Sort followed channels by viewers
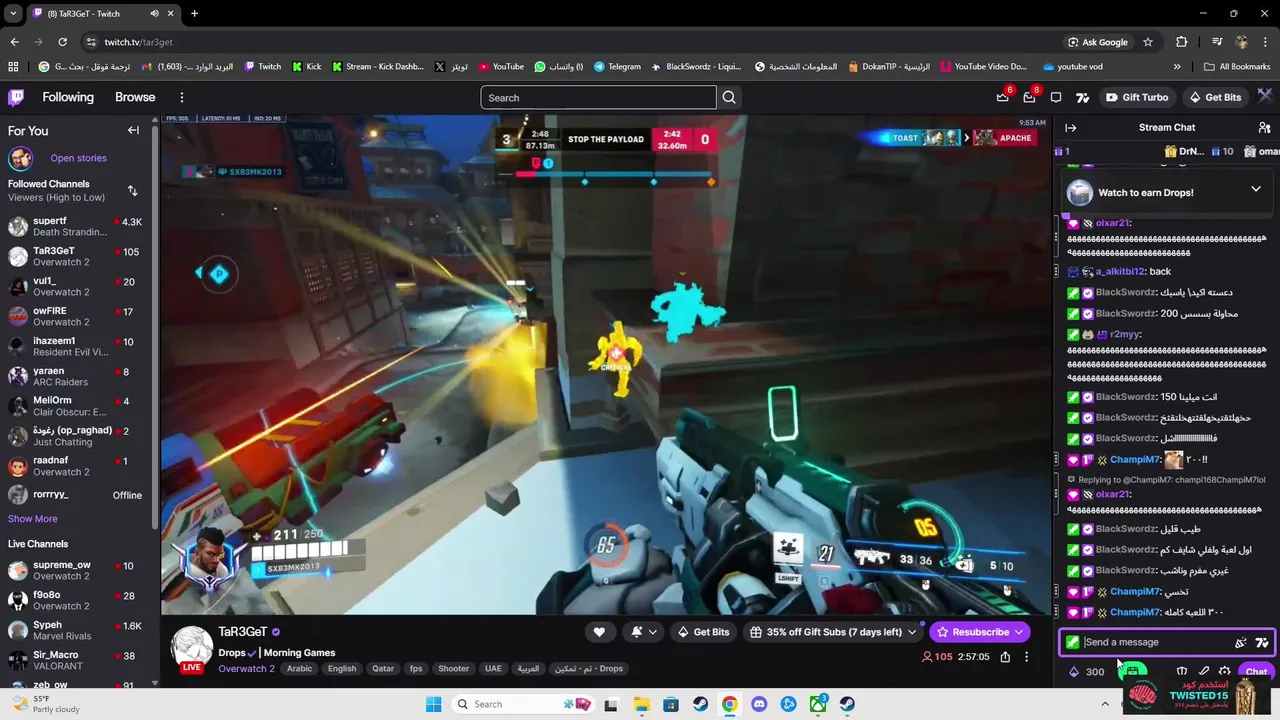 pos(133,190)
